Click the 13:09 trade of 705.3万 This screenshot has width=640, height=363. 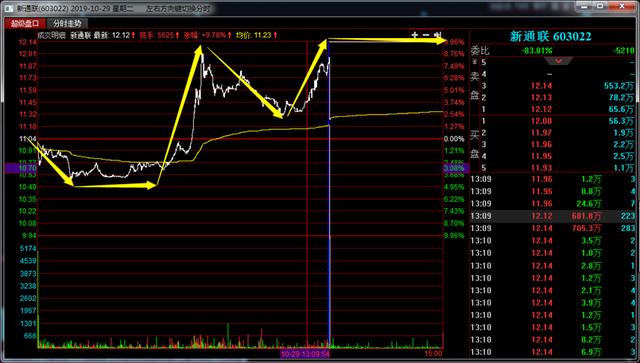tap(553, 228)
